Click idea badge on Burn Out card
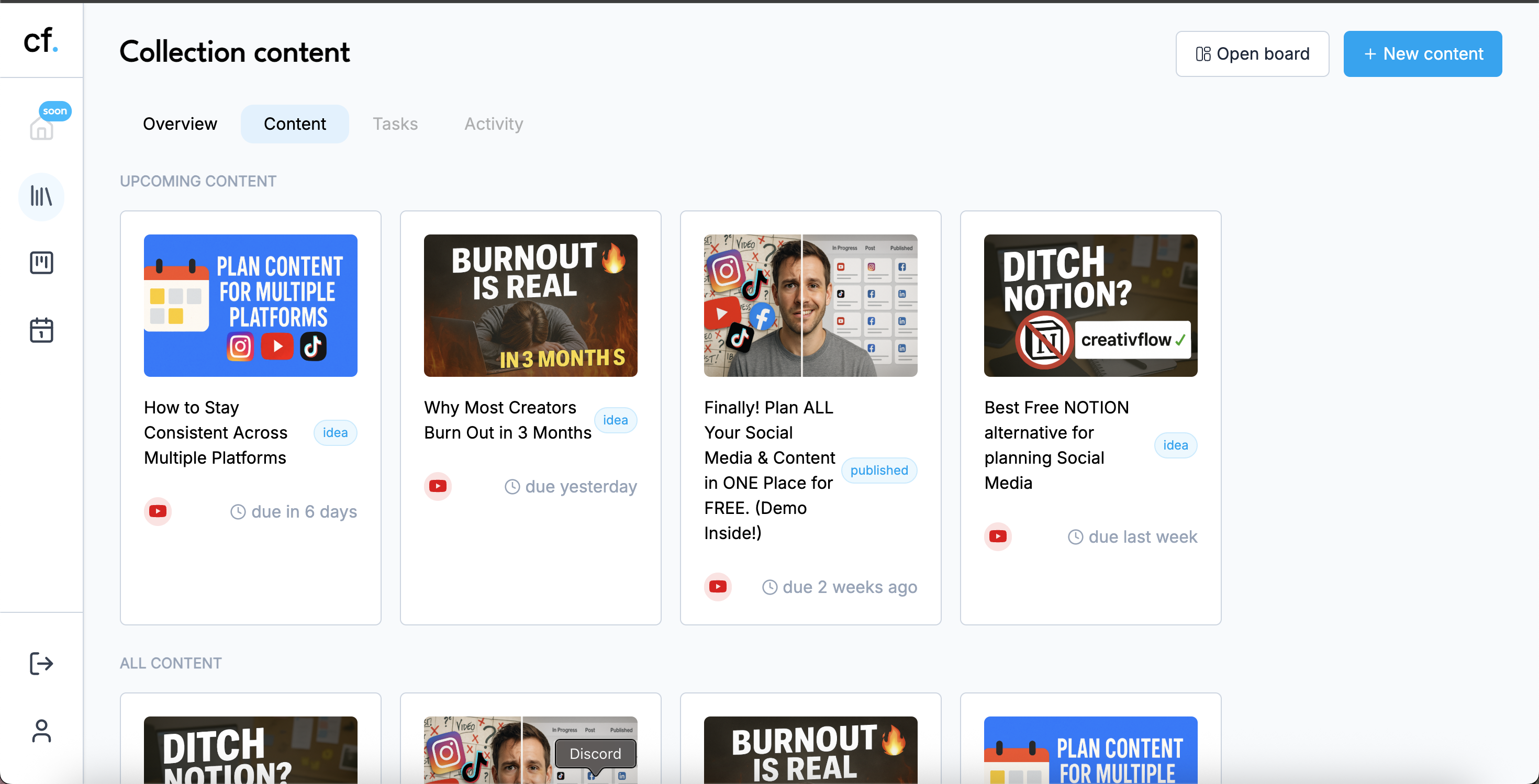Viewport: 1539px width, 784px height. click(616, 420)
